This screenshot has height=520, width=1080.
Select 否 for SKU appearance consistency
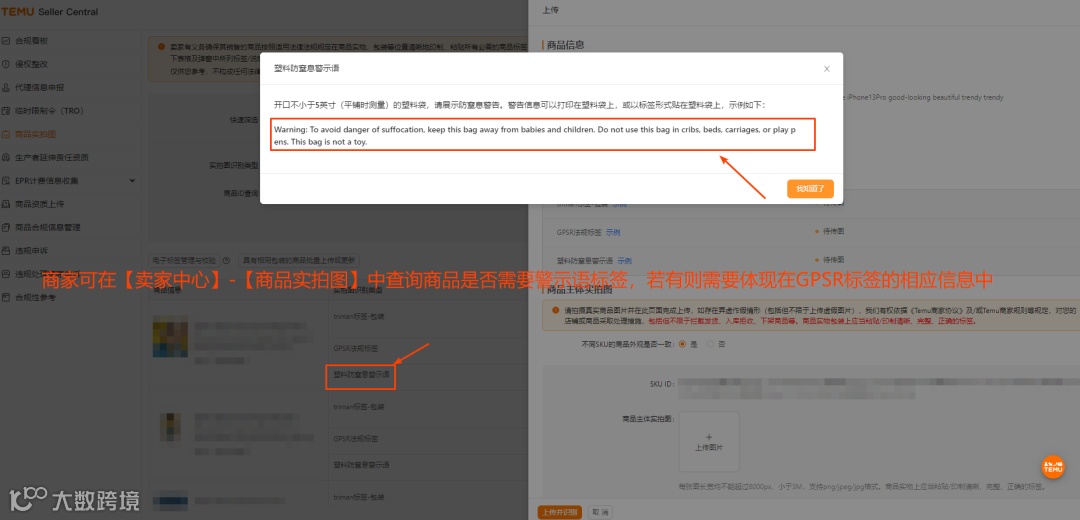click(710, 344)
